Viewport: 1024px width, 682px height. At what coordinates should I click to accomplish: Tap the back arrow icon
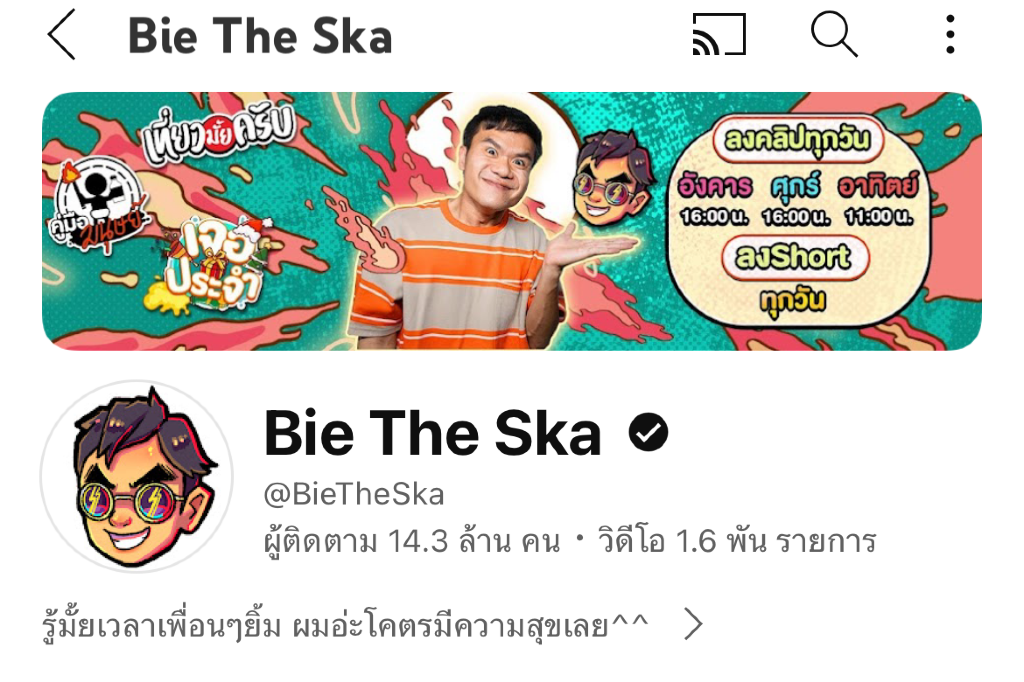click(63, 35)
